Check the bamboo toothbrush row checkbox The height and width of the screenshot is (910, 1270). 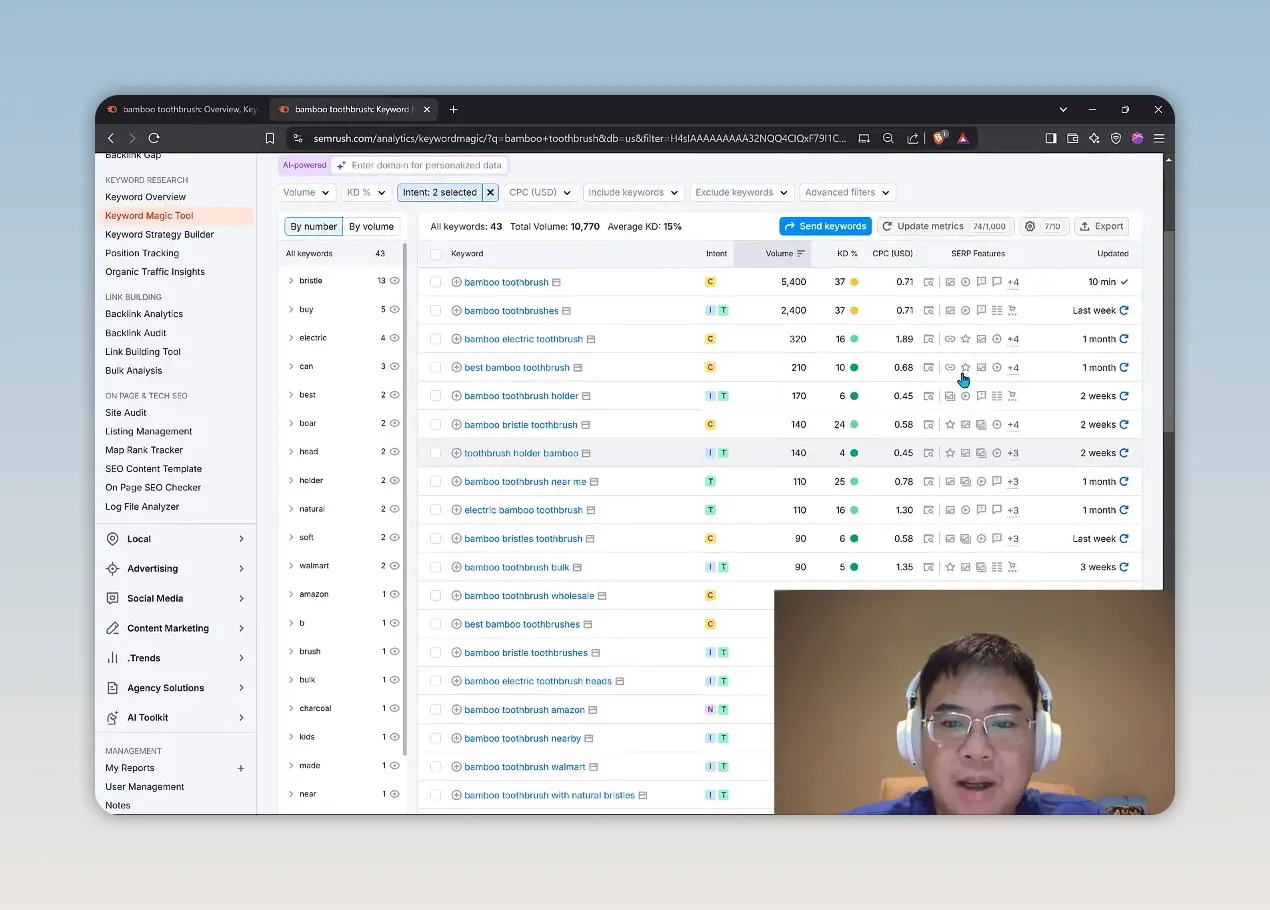click(x=435, y=282)
